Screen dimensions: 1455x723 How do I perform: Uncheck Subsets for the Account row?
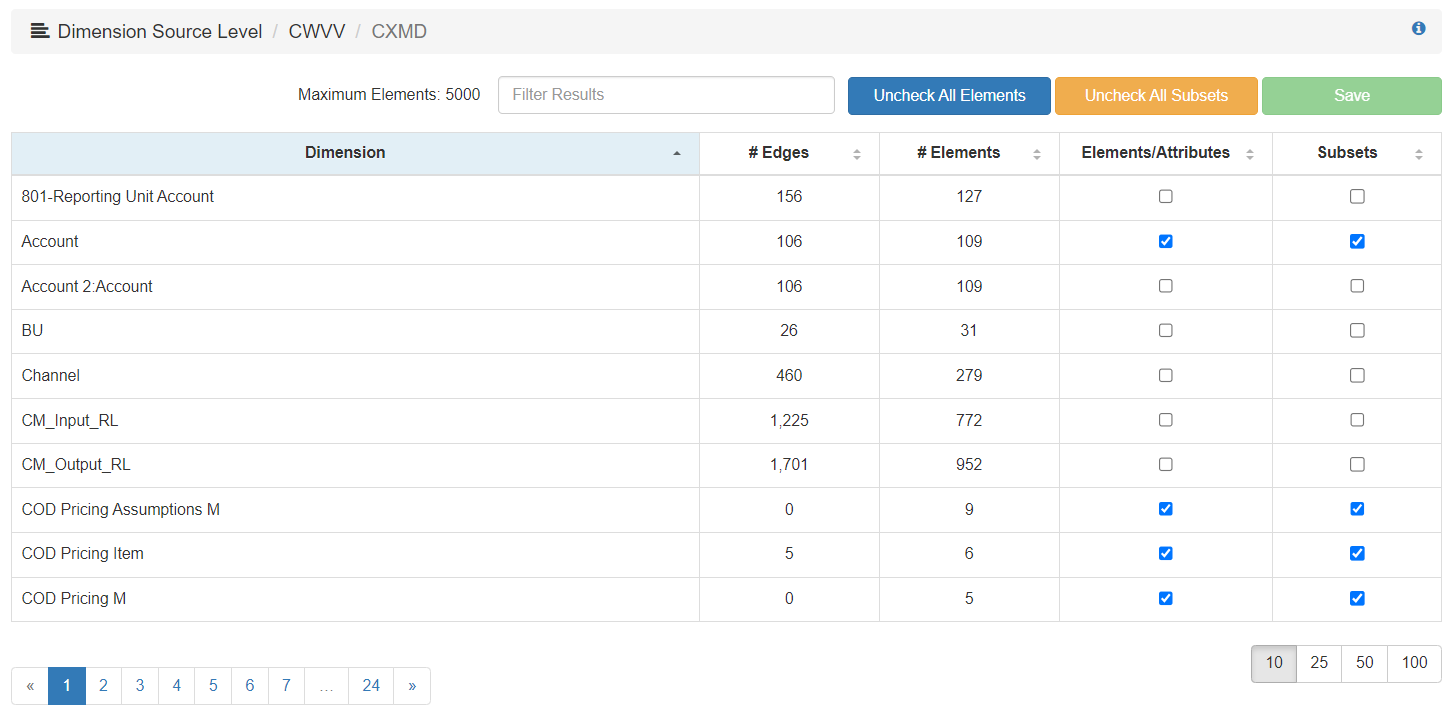(x=1357, y=241)
